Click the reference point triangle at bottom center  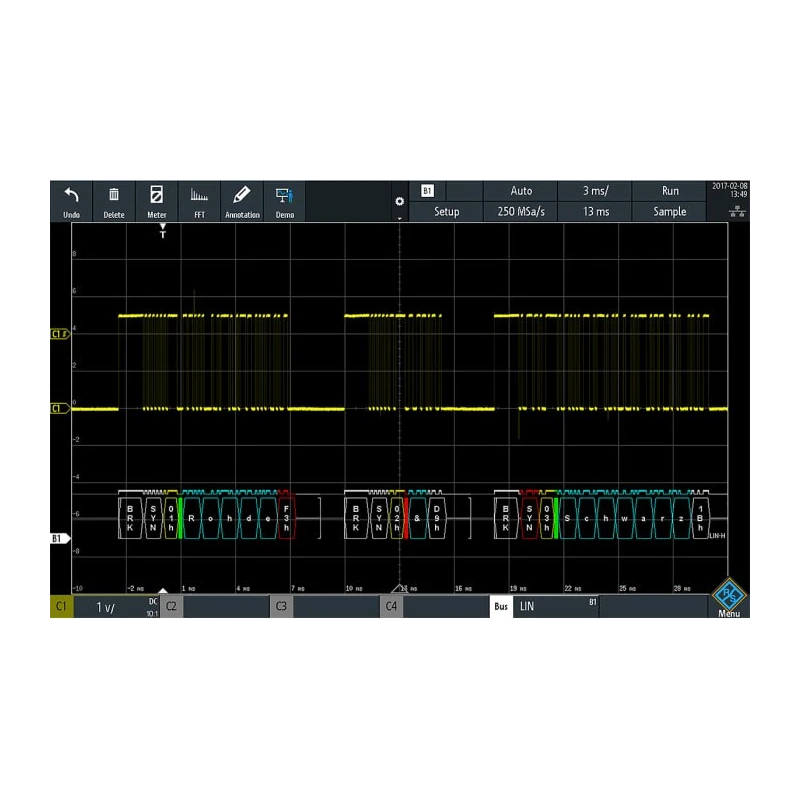point(400,589)
